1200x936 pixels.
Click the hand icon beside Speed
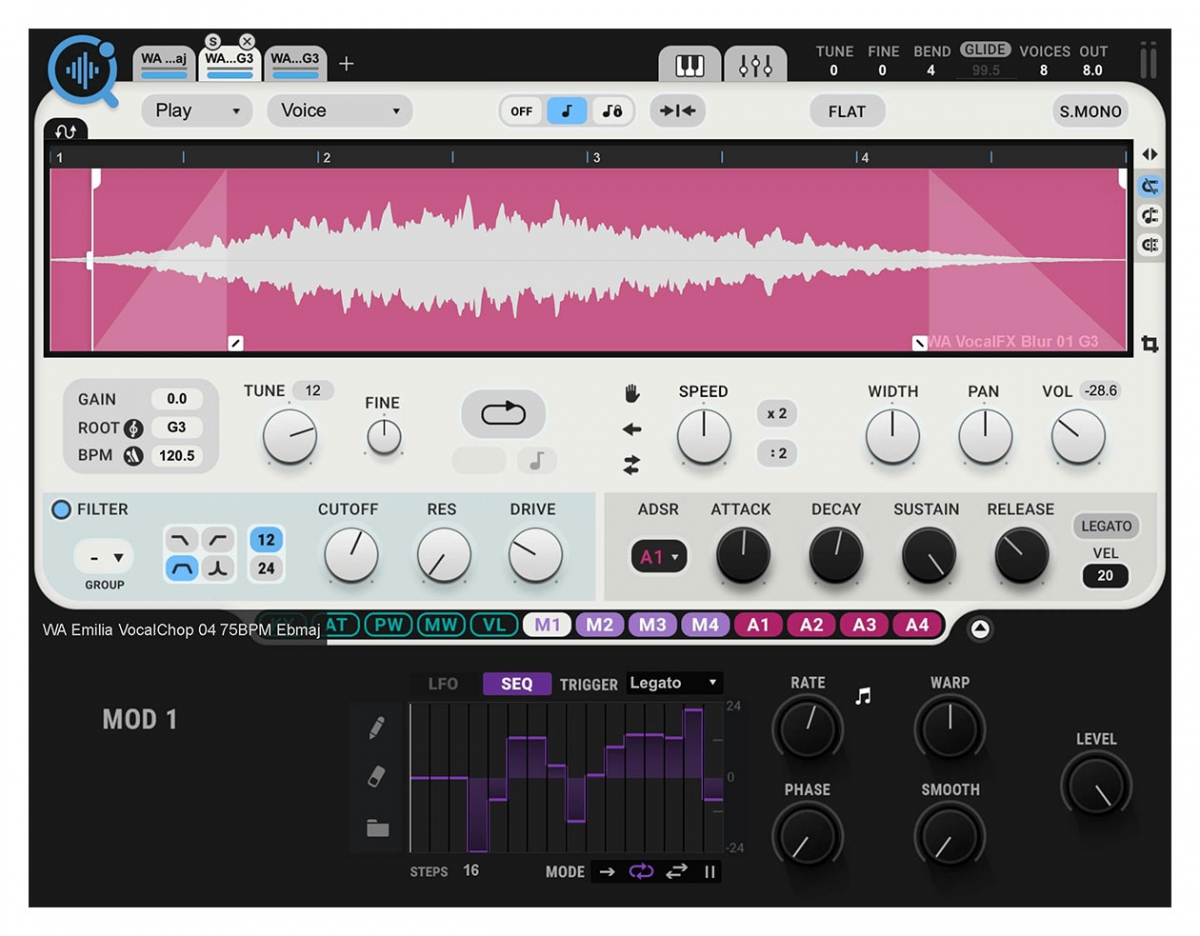(632, 394)
